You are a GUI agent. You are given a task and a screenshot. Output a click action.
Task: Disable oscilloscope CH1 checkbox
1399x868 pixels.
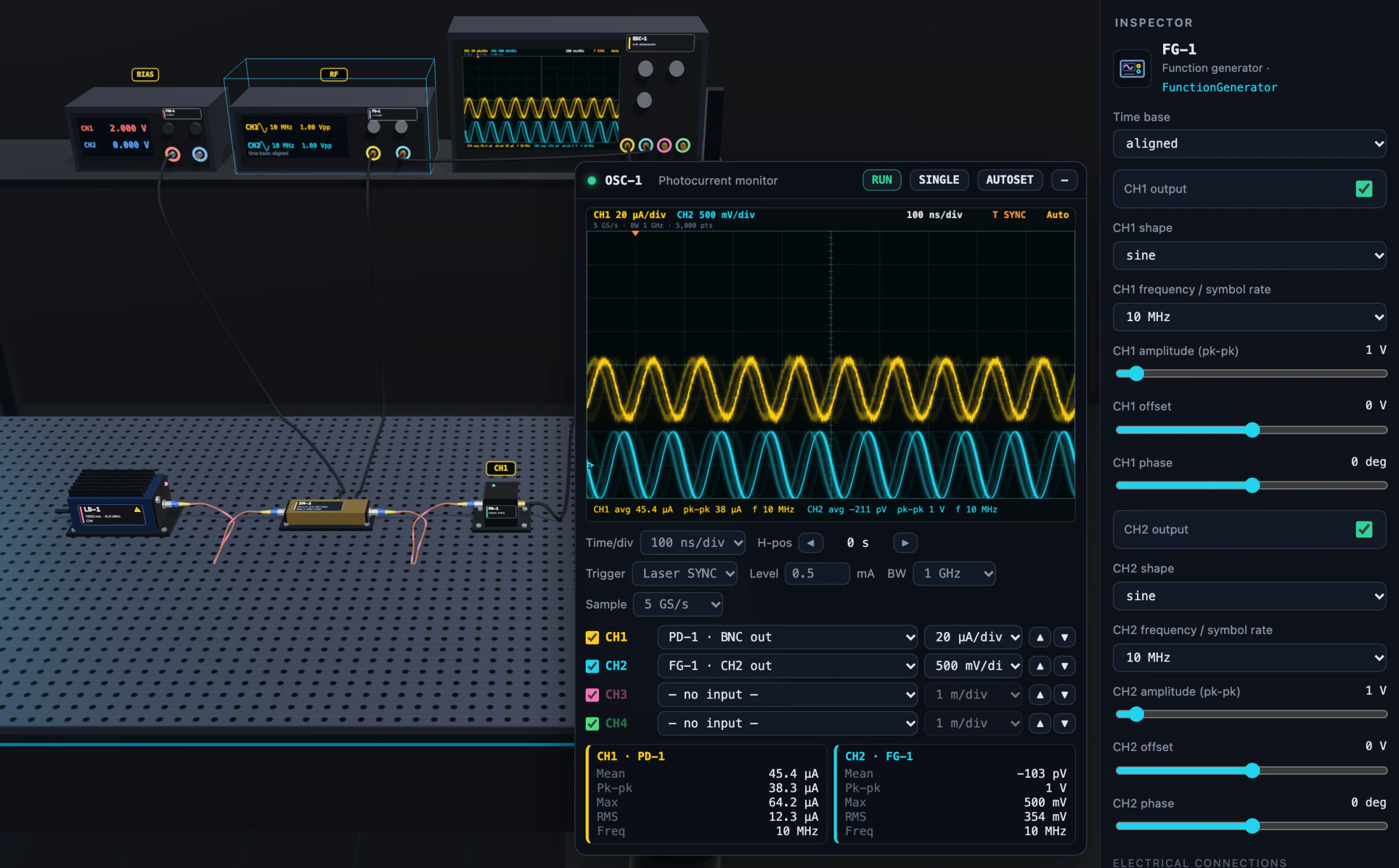pos(592,637)
